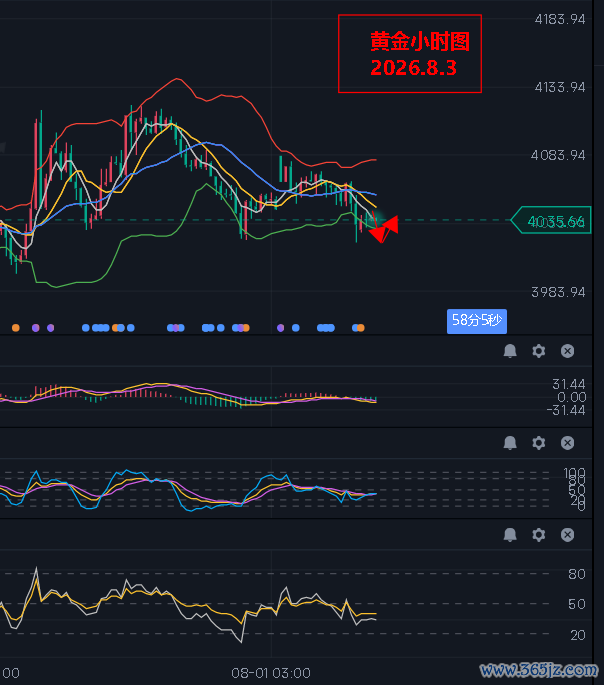Select the rightmost orange event marker
Image resolution: width=604 pixels, height=685 pixels.
pyautogui.click(x=361, y=328)
